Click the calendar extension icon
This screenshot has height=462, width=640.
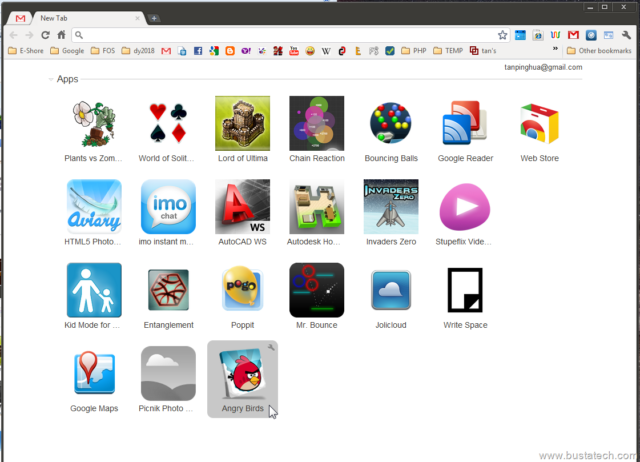[520, 35]
